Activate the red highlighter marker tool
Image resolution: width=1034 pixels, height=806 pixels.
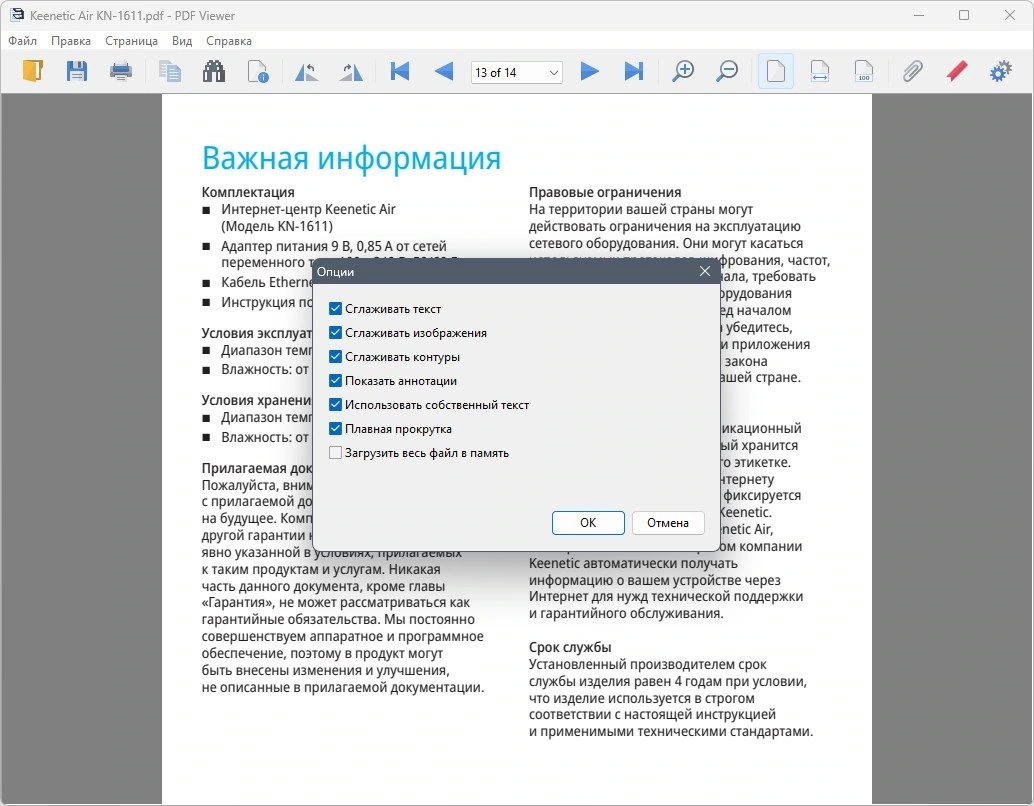957,71
